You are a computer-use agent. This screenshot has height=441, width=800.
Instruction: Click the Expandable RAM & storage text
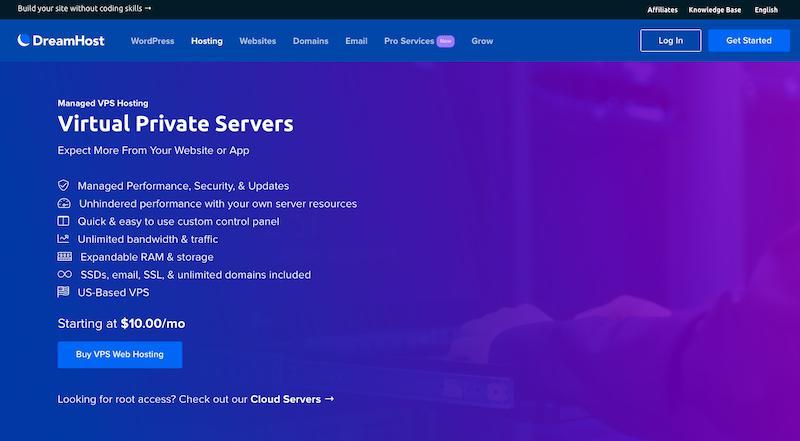click(x=147, y=257)
